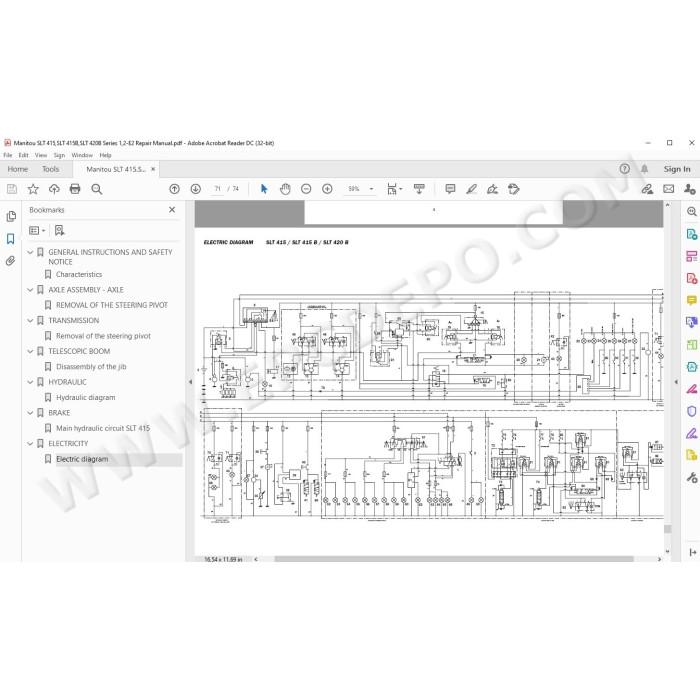700x700 pixels.
Task: Collapse the right tools pane arrow
Action: (x=676, y=382)
